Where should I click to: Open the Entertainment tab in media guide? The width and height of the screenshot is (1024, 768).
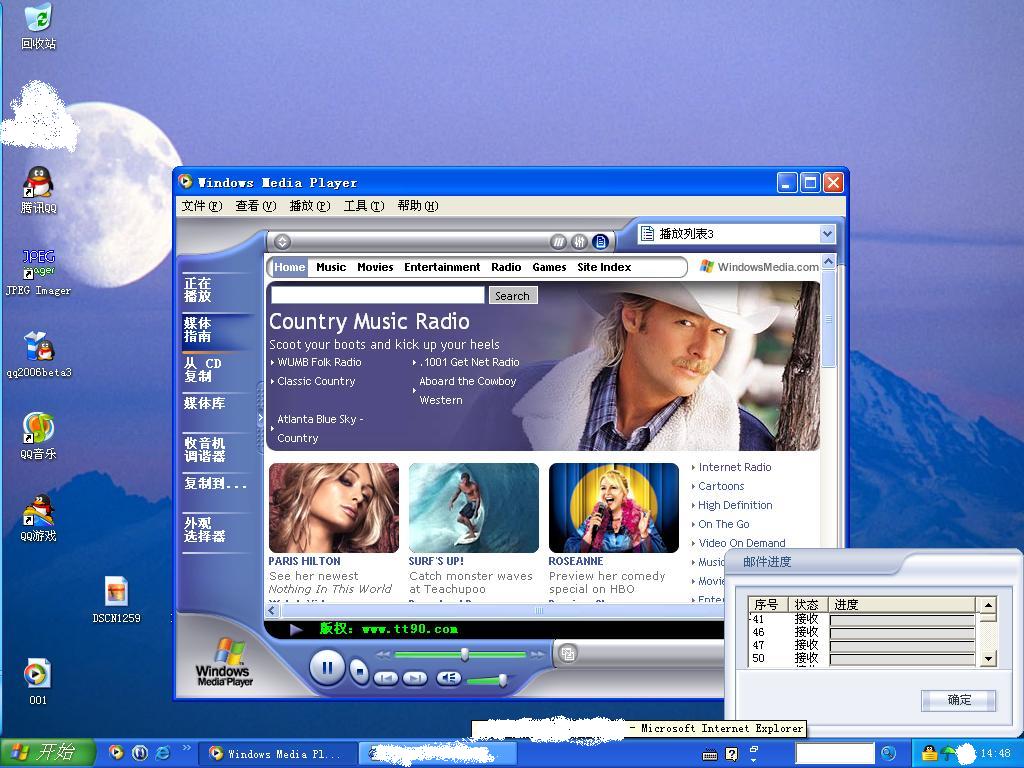coord(442,267)
